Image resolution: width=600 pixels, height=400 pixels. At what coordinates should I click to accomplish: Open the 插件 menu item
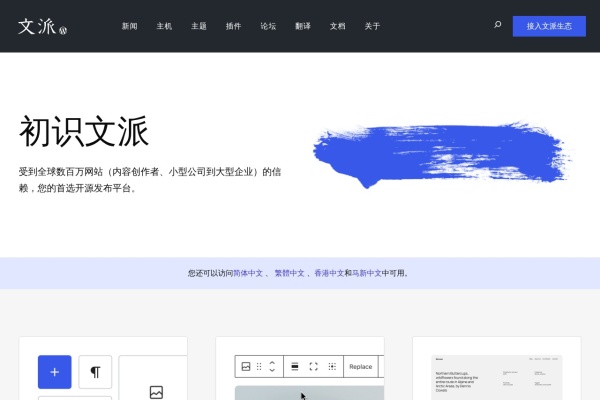[233, 26]
